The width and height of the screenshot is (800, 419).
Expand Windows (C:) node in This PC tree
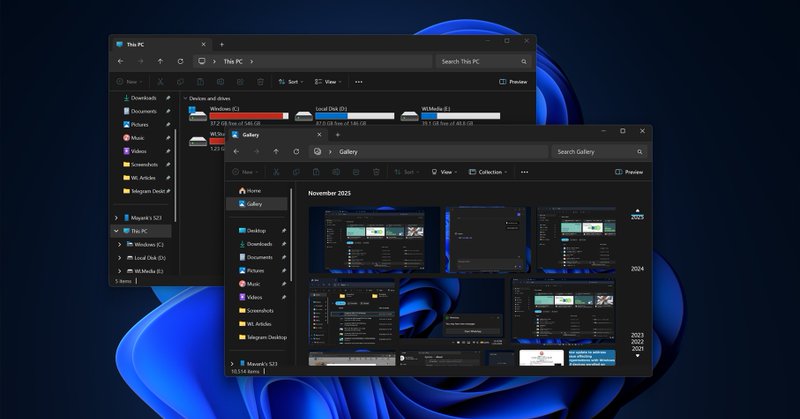click(x=119, y=244)
